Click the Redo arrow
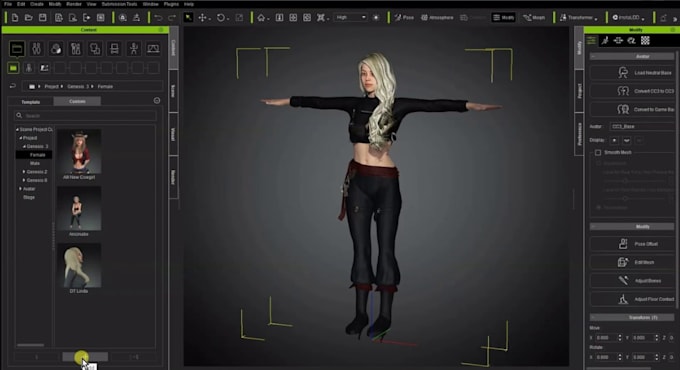 point(172,18)
